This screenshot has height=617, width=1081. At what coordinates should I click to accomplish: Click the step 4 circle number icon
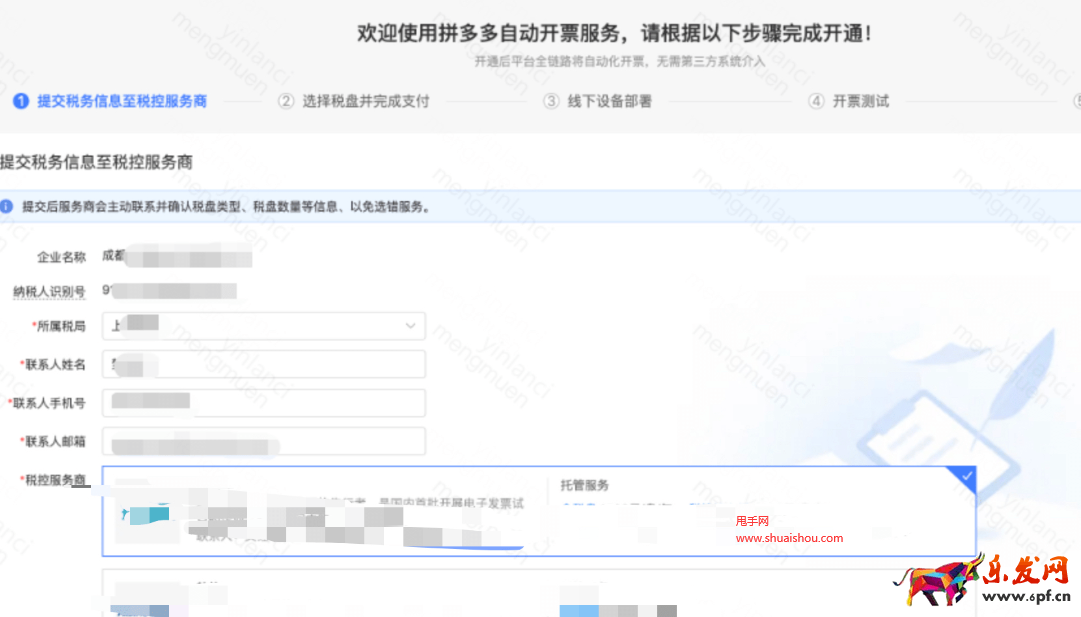point(816,101)
